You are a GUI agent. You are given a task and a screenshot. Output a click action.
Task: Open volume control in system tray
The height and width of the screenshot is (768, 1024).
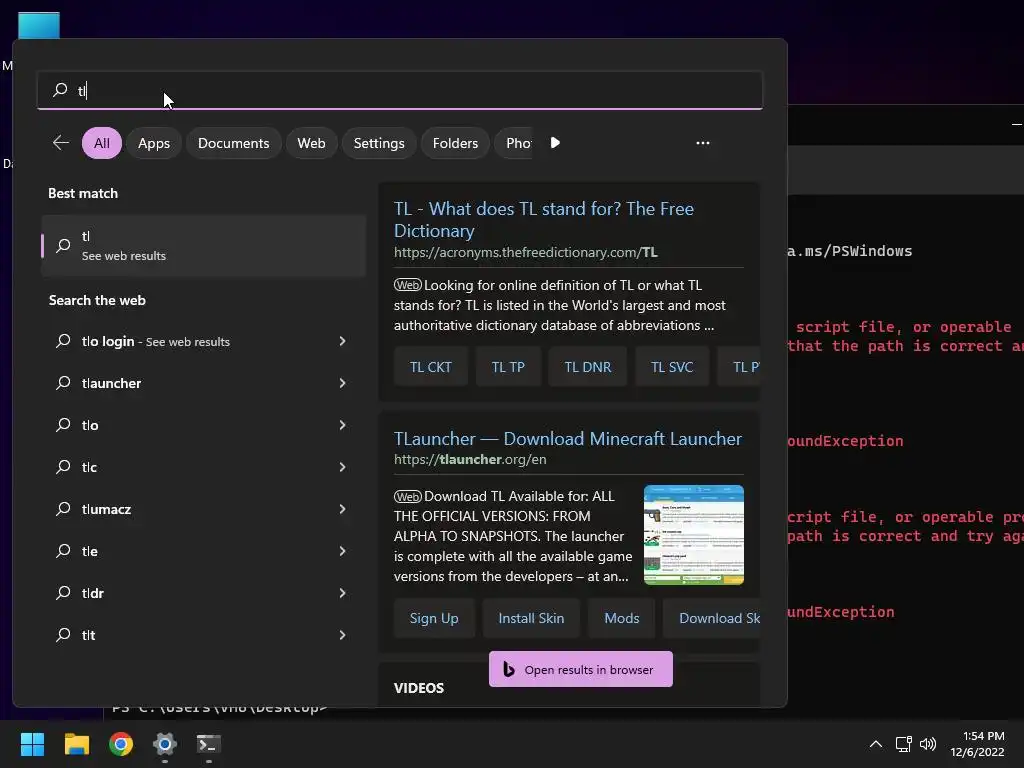pos(927,744)
